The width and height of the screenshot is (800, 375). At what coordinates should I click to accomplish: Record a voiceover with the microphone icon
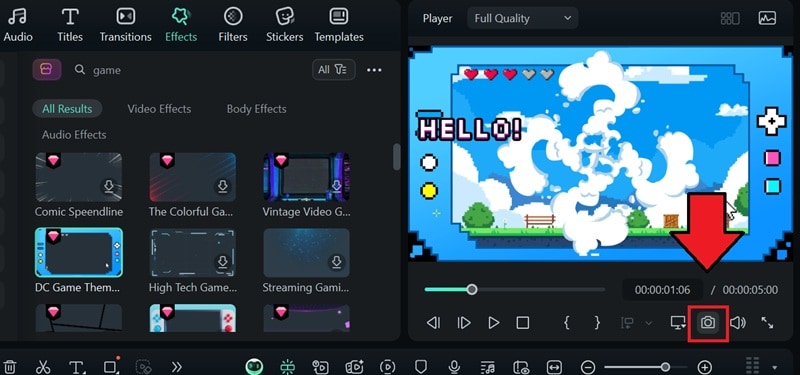pyautogui.click(x=454, y=367)
